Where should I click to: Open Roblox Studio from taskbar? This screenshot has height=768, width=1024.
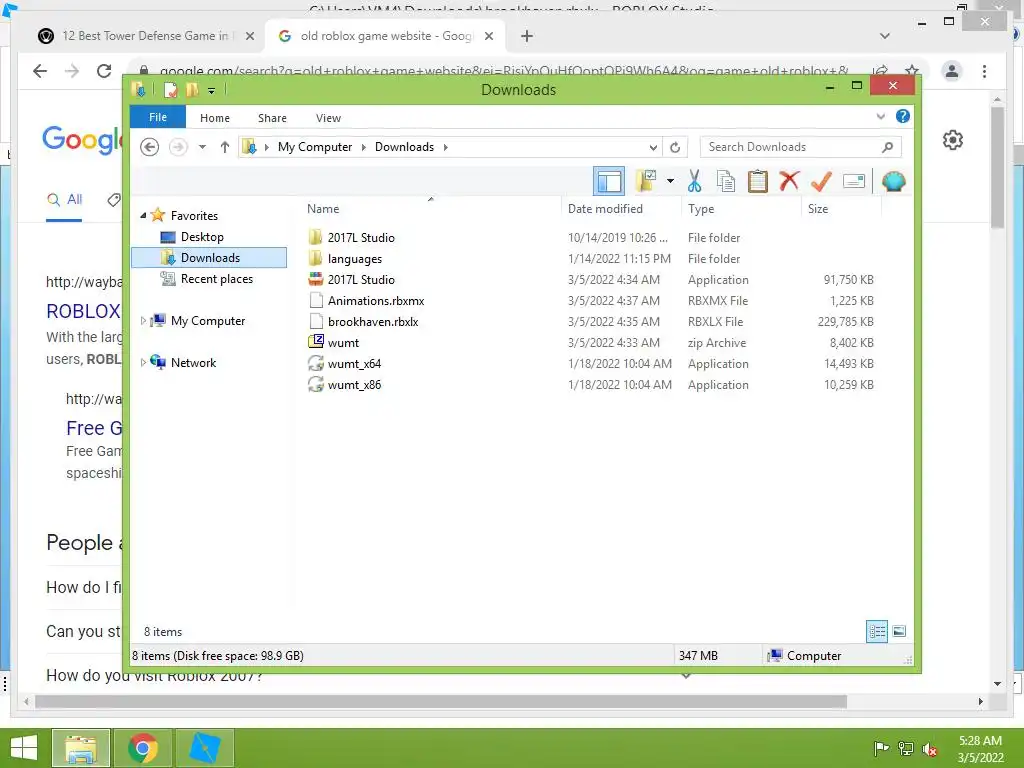click(x=205, y=748)
